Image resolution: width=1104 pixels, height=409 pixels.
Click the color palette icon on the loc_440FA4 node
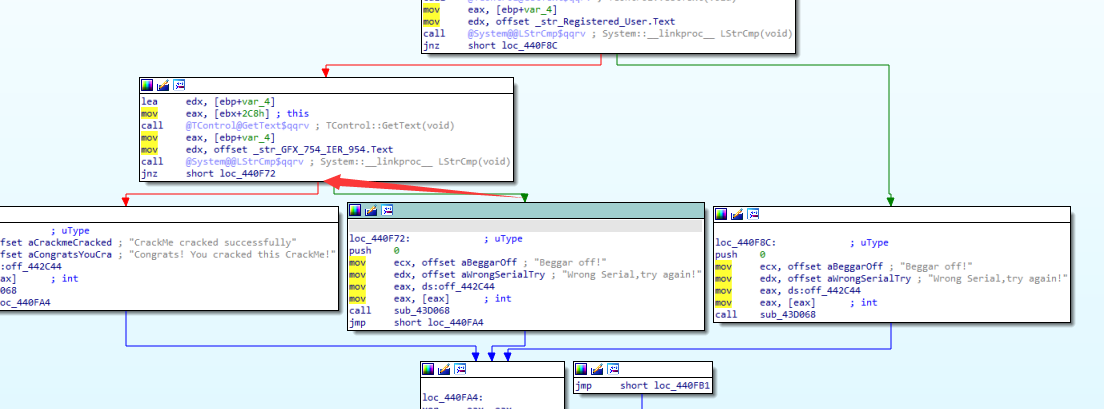(427, 368)
